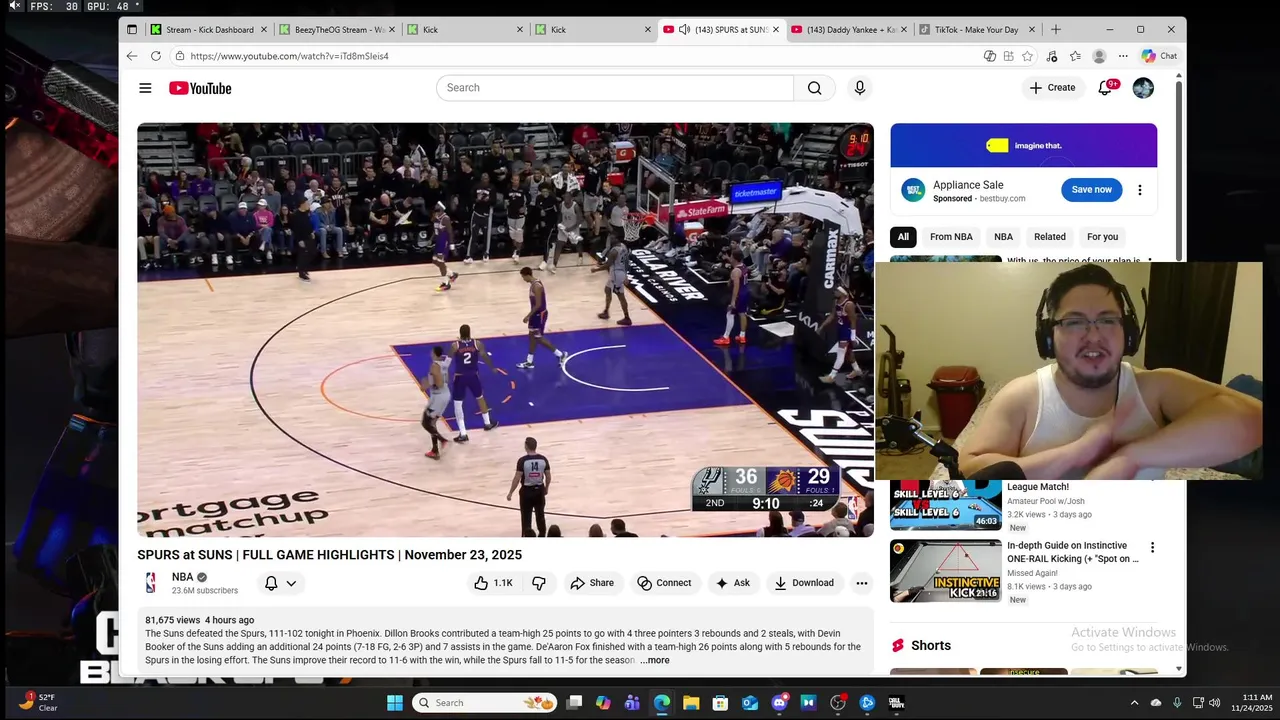This screenshot has height=720, width=1280.
Task: Open Microsoft Store from taskbar
Action: coord(720,703)
